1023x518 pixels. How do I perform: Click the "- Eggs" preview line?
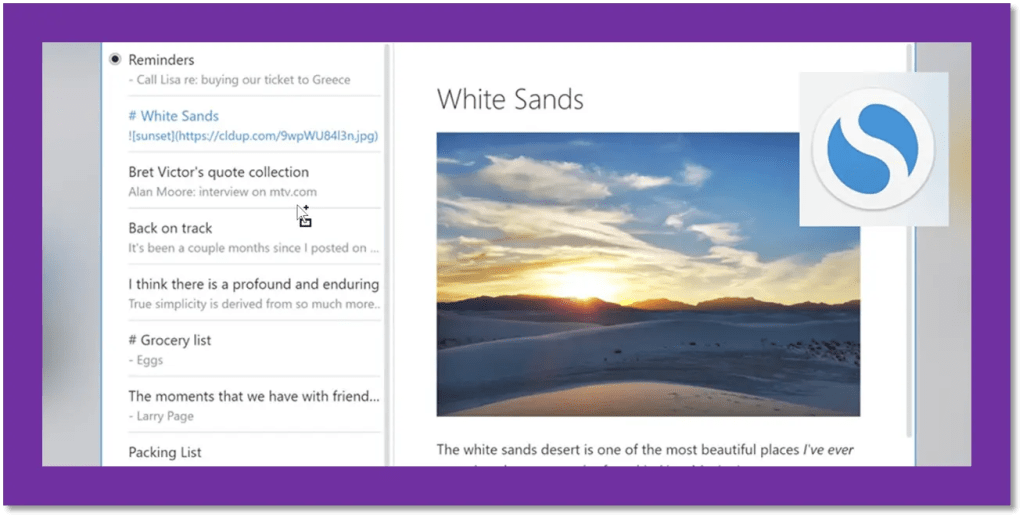(x=146, y=360)
